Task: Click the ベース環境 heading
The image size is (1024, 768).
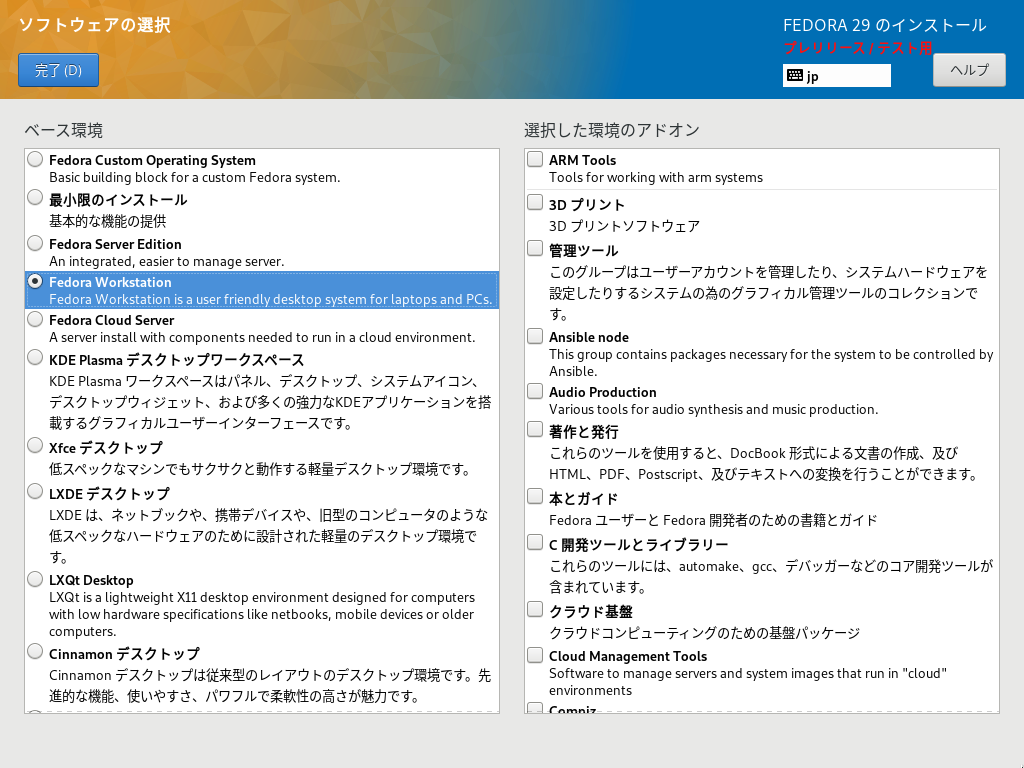Action: click(64, 131)
